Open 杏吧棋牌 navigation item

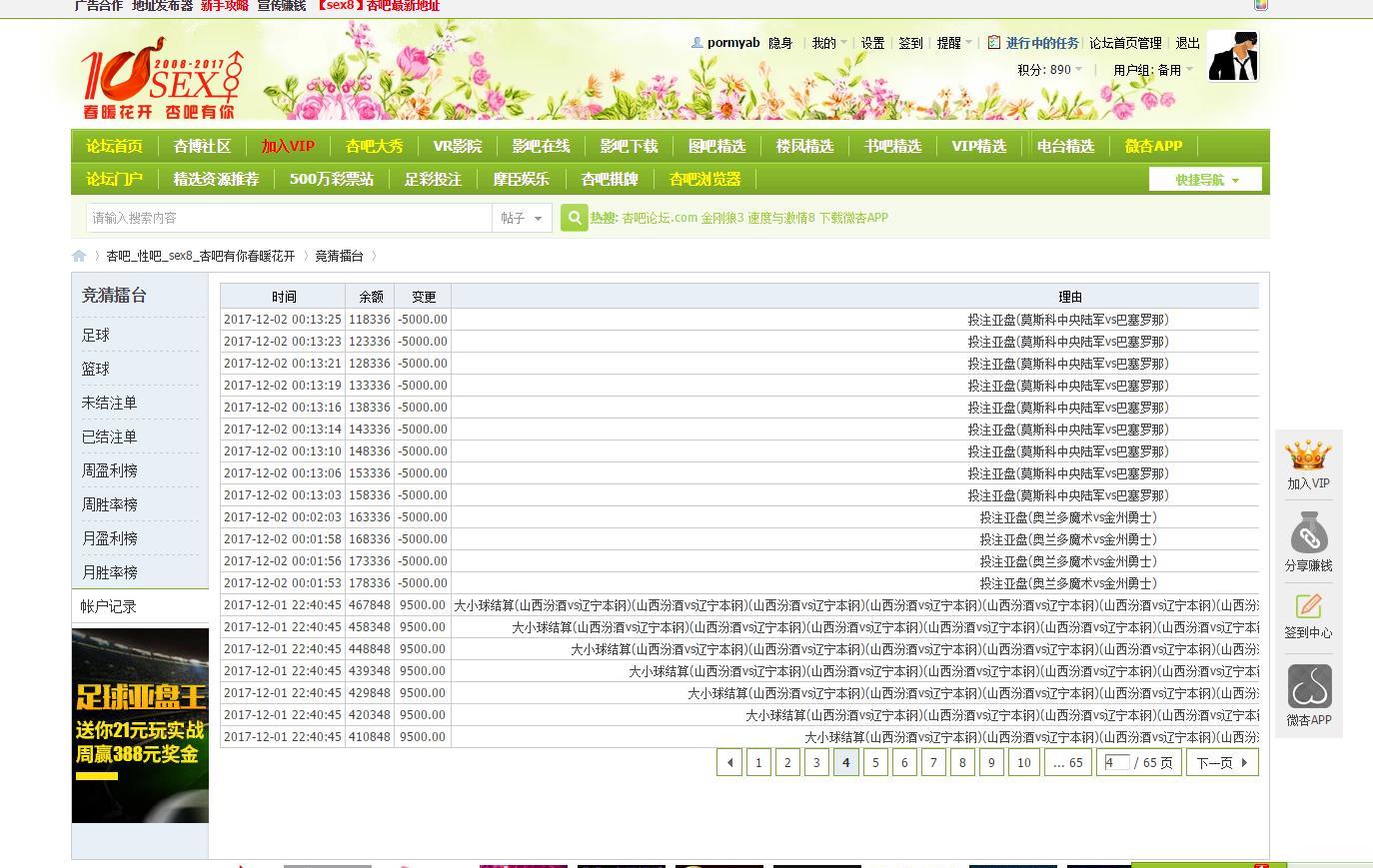pos(609,180)
